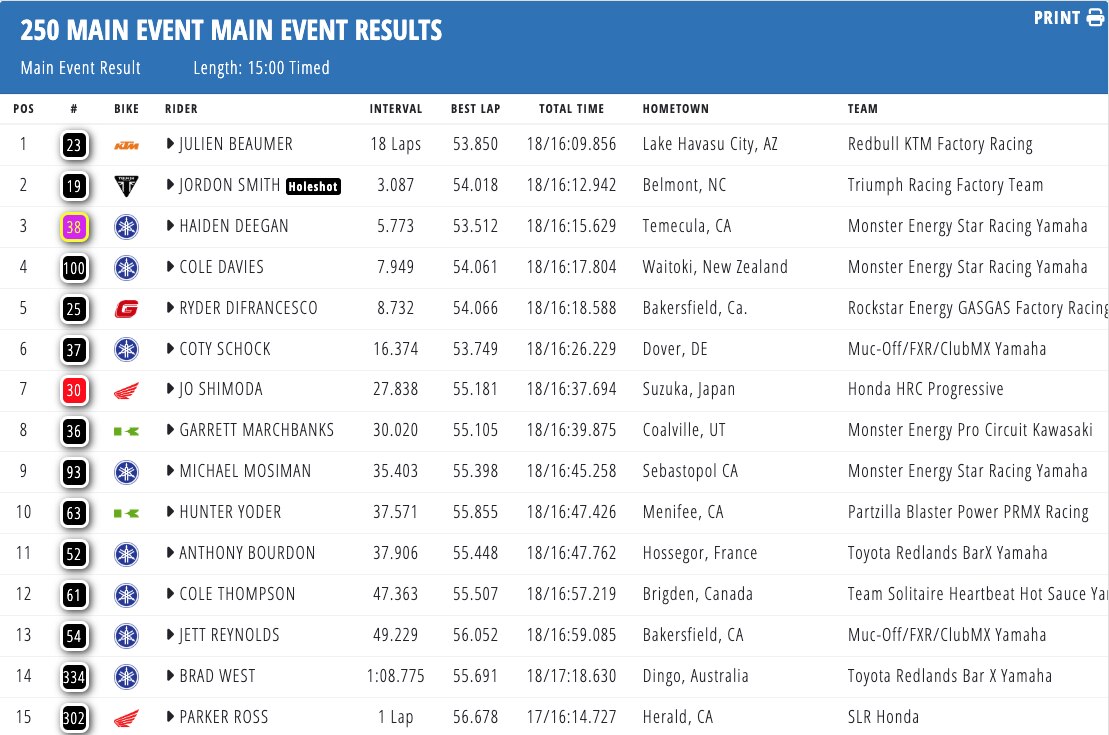
Task: Expand Cole Davies rider details arrow
Action: tap(171, 267)
